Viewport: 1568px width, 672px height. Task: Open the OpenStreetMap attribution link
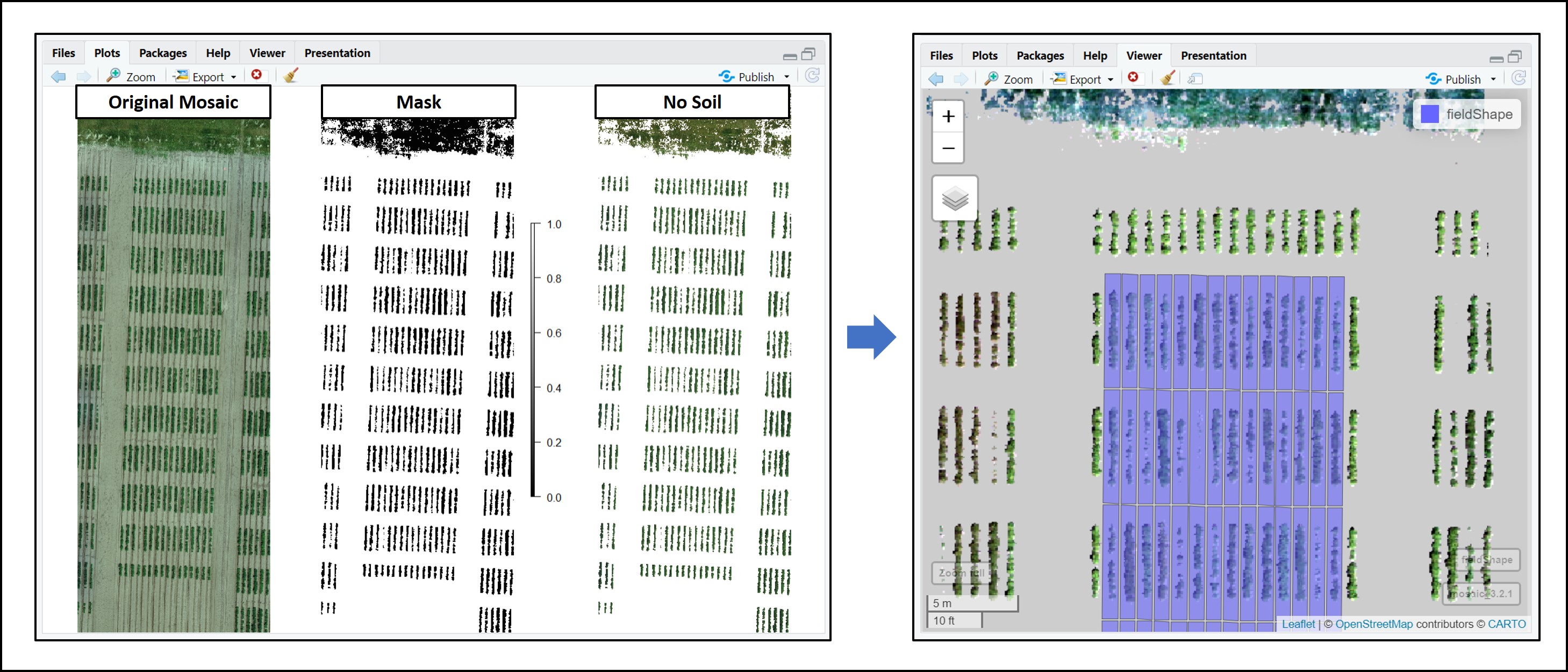point(1373,624)
